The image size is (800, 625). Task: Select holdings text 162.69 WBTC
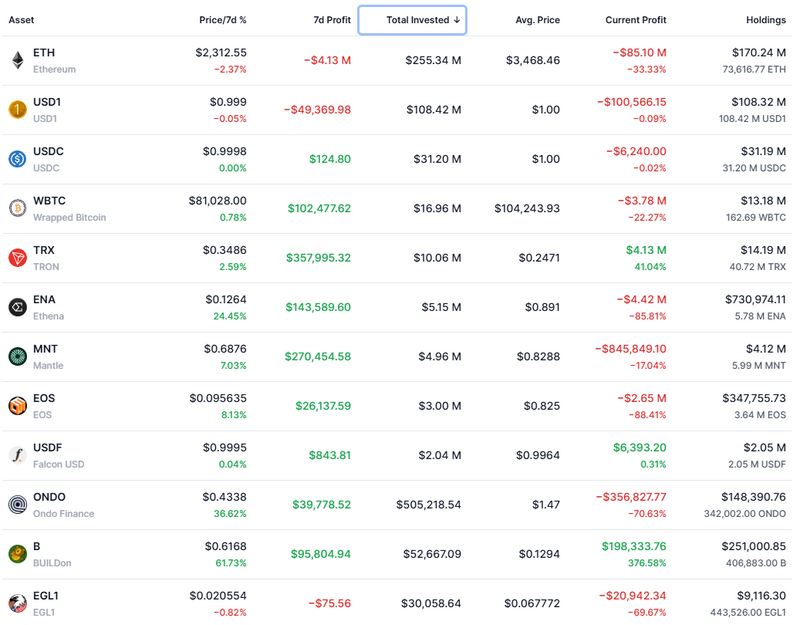(756, 217)
